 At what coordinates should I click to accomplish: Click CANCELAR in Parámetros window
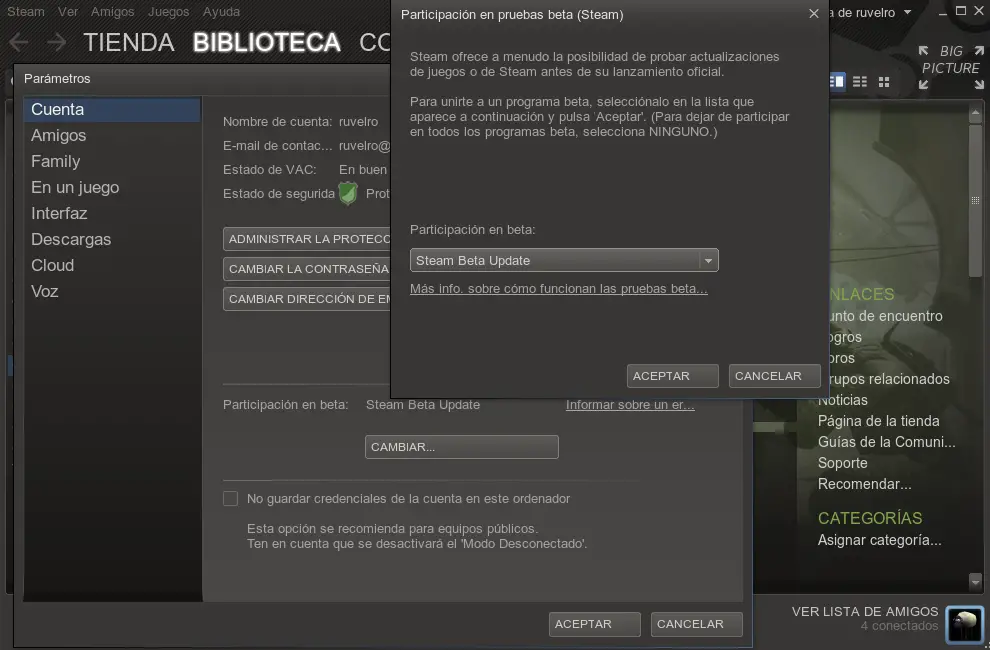[696, 624]
